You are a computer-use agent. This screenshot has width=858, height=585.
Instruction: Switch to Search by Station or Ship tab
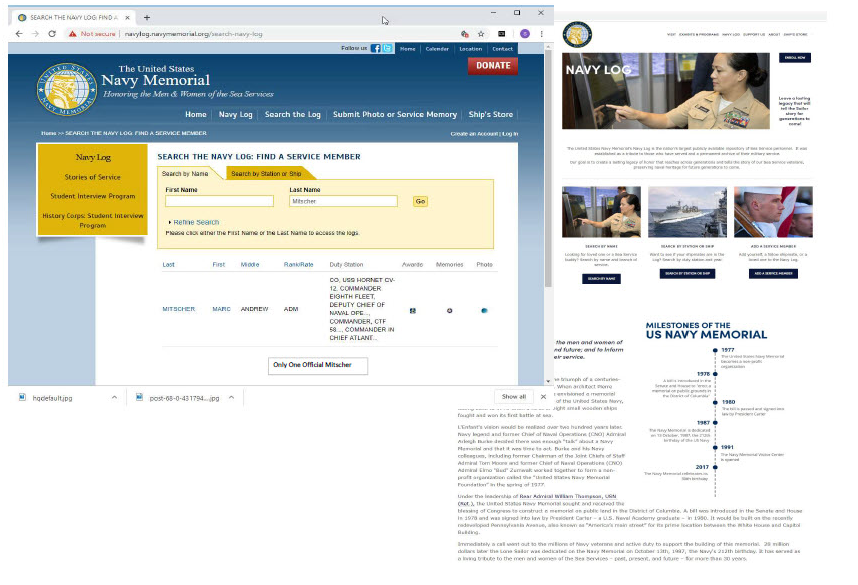(x=266, y=174)
